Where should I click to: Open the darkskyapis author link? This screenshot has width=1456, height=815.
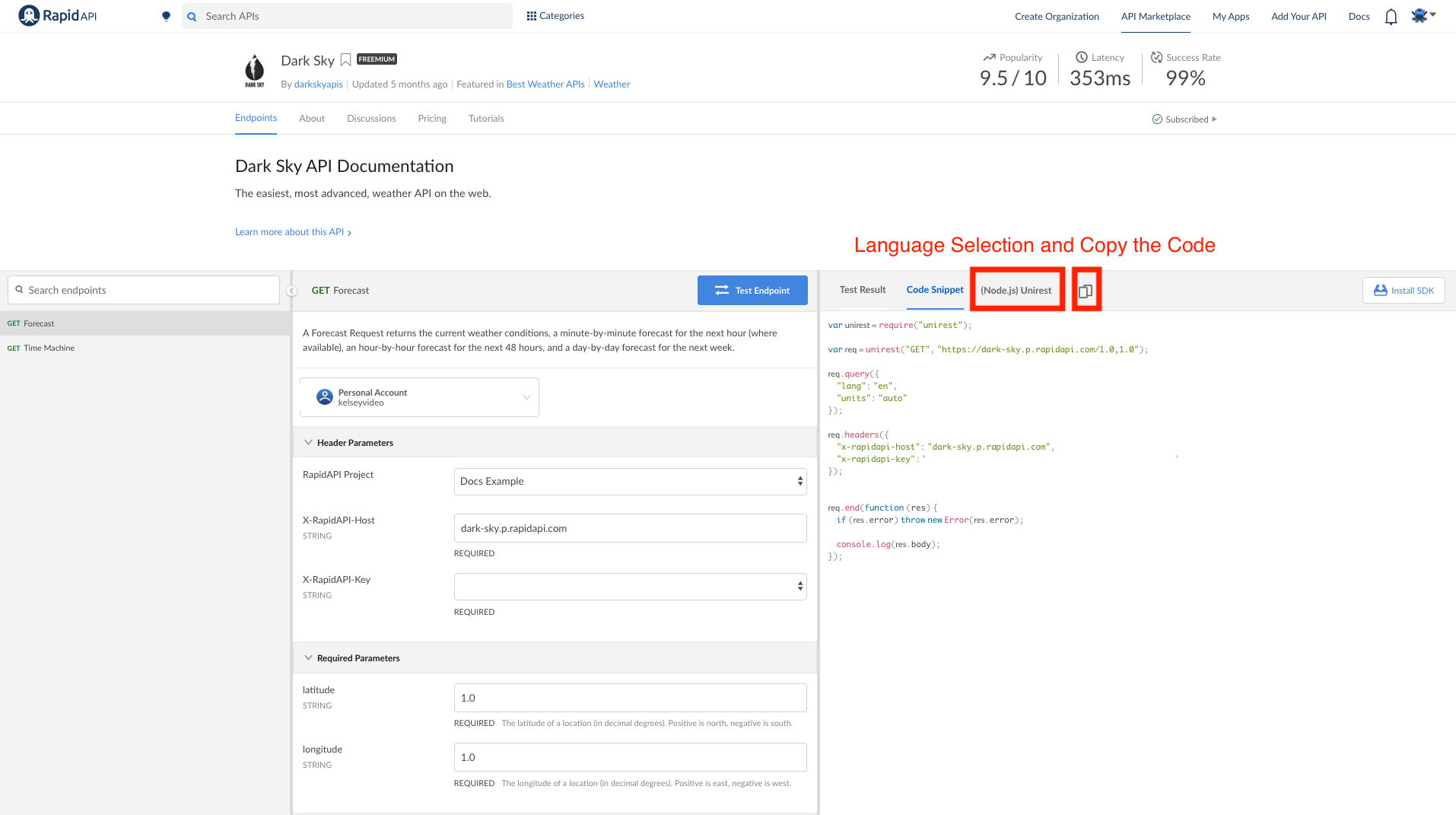point(318,84)
